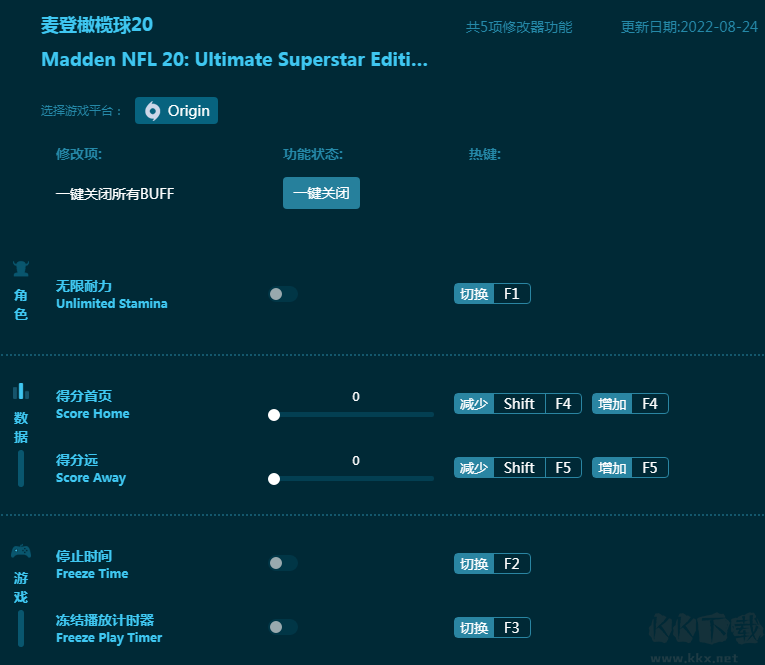Image resolution: width=765 pixels, height=665 pixels.
Task: Click the 一键关闭所有BUFF label
Action: pyautogui.click(x=115, y=194)
